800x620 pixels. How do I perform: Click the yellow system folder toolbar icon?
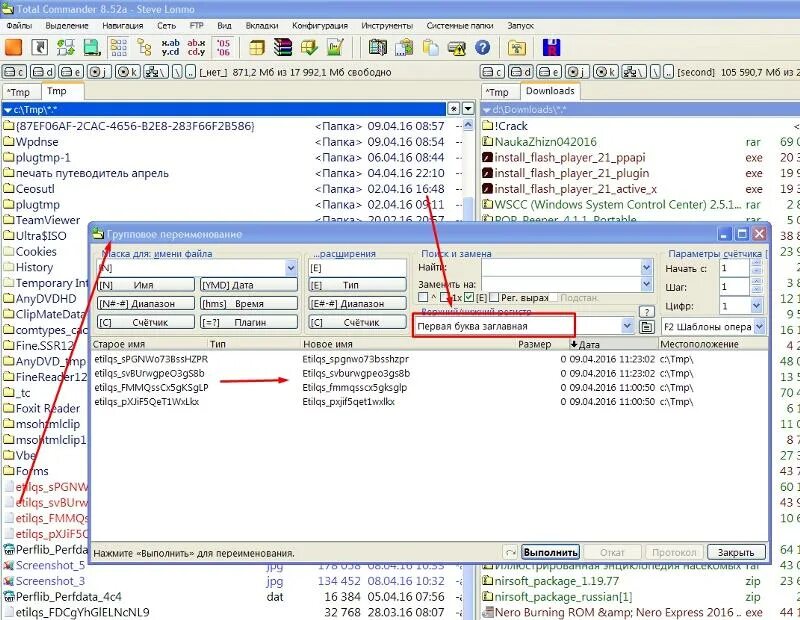click(x=517, y=47)
